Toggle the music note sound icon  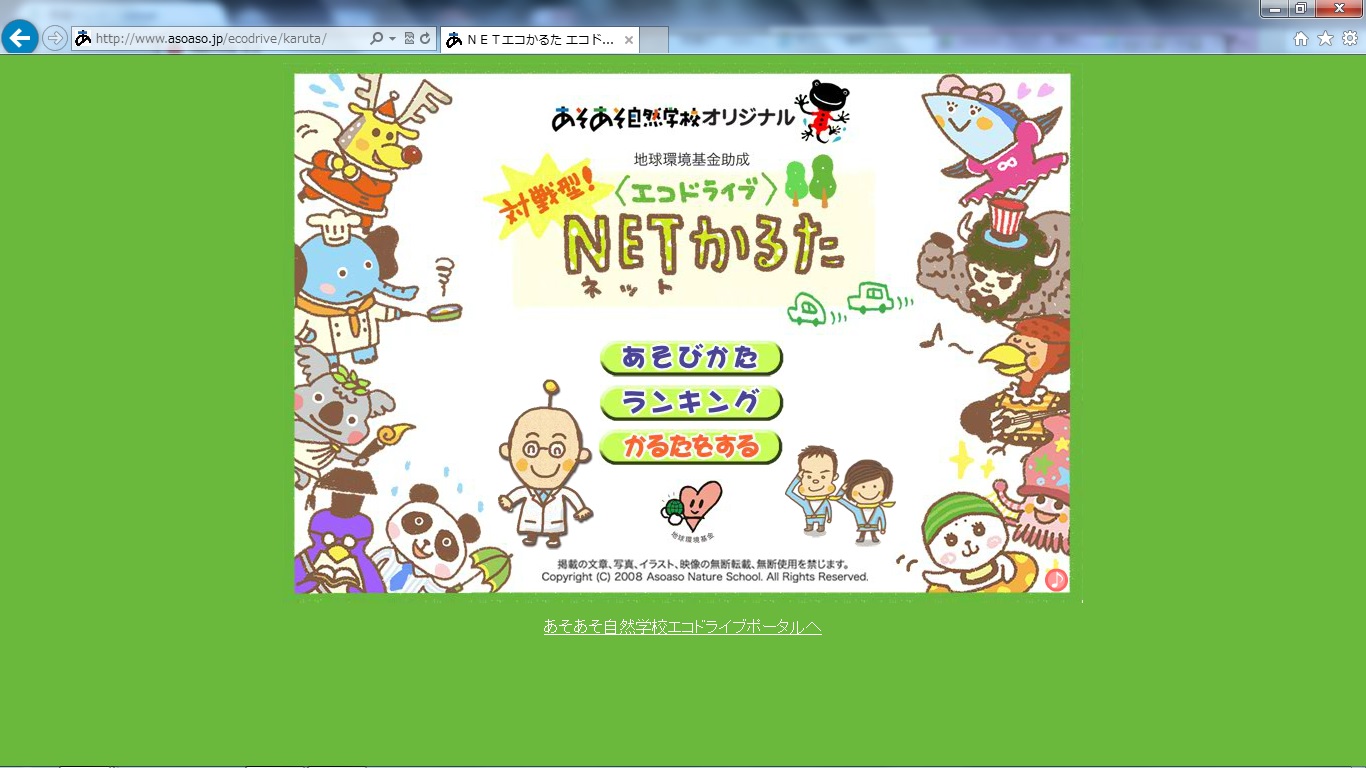(1056, 579)
